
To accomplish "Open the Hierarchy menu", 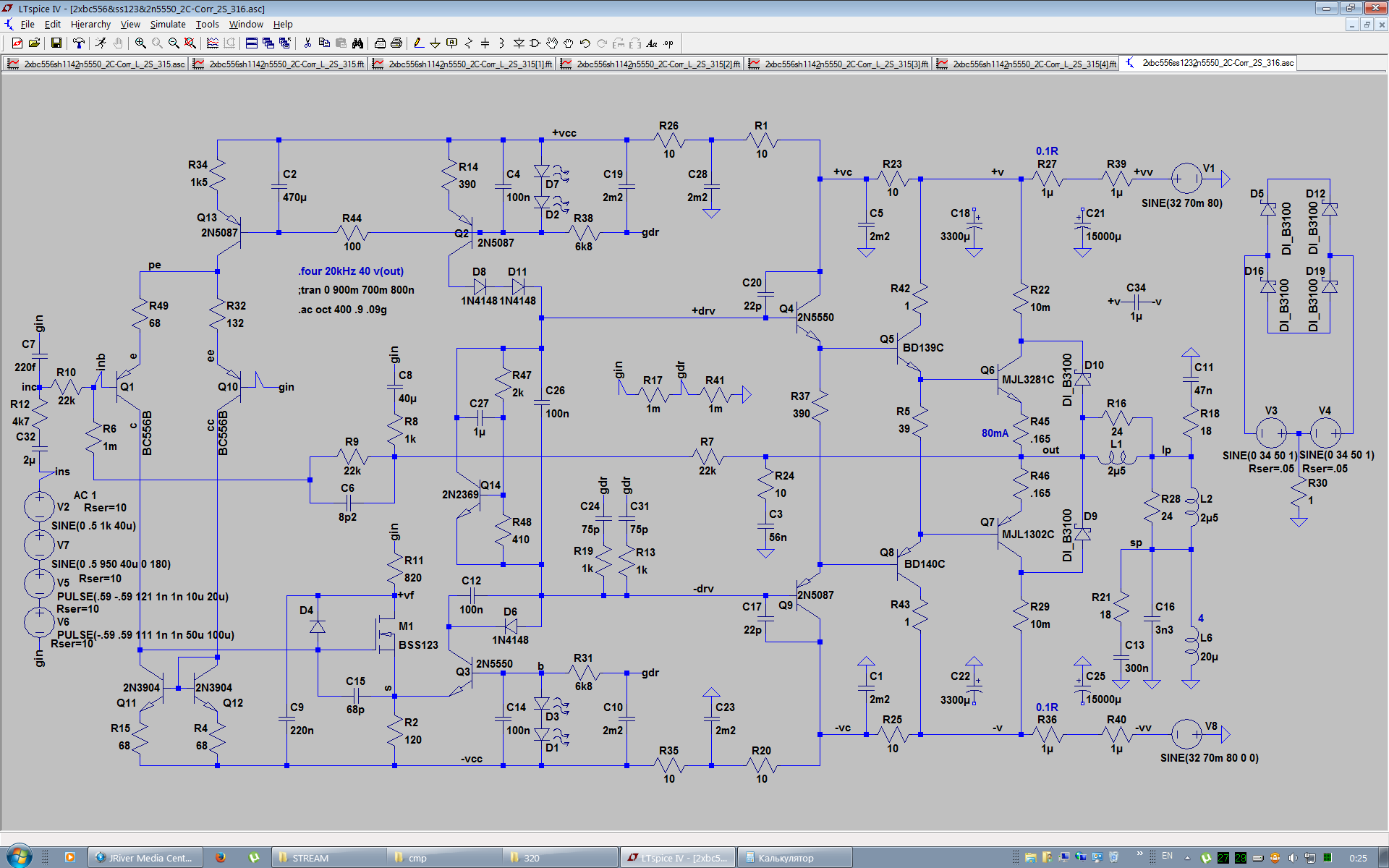I will coord(90,24).
